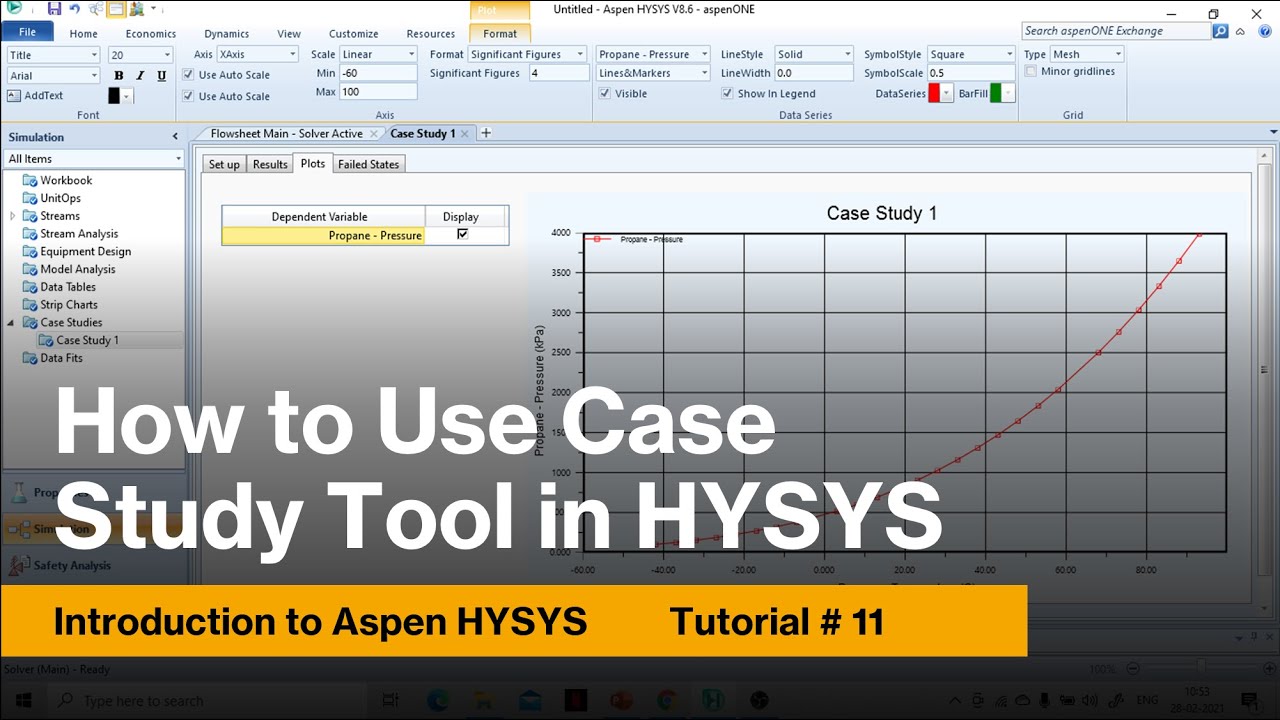Click the Equipment Design folder icon
Viewport: 1280px width, 720px height.
[30, 252]
